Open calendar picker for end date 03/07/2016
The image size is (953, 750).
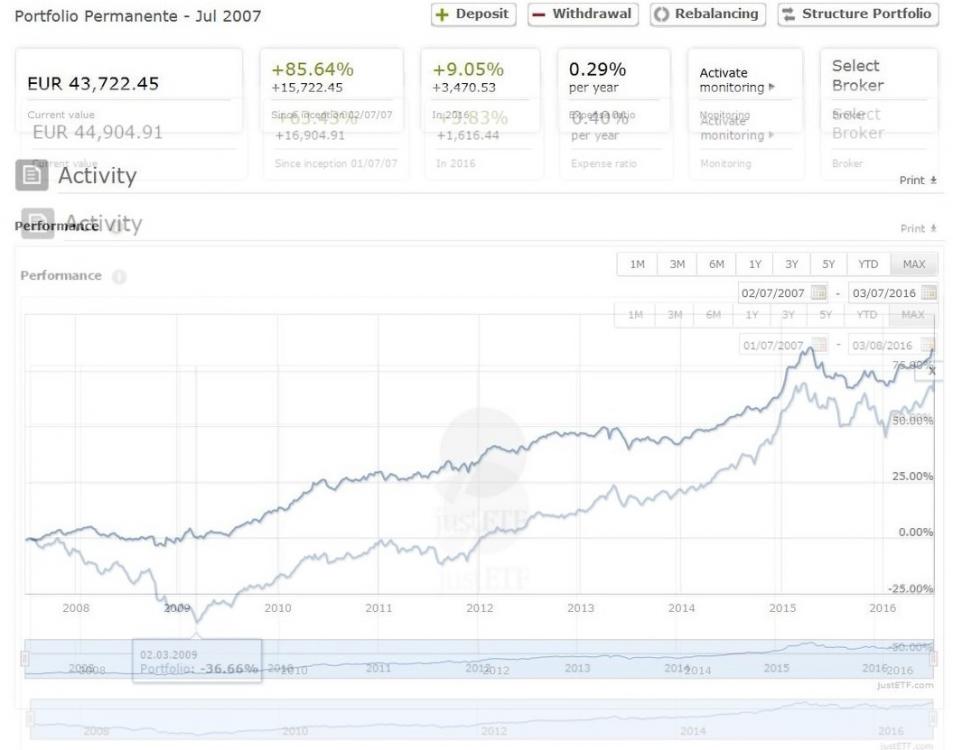pyautogui.click(x=929, y=293)
